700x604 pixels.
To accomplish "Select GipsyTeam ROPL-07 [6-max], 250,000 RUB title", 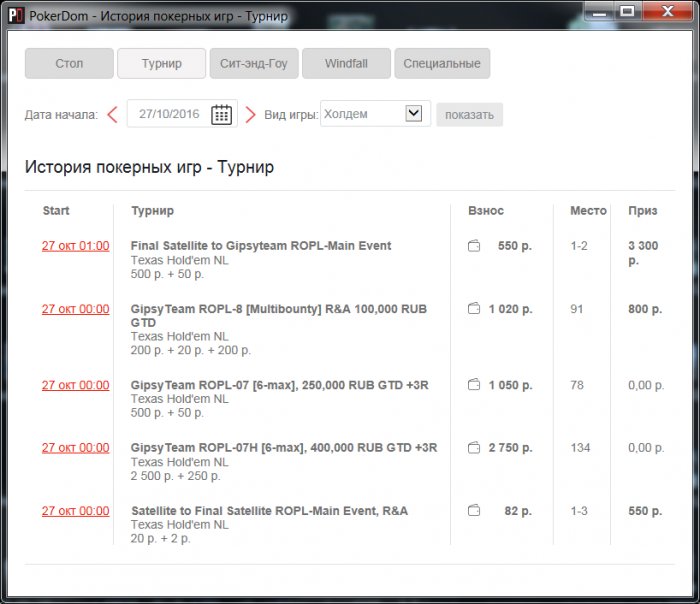I will (x=279, y=385).
